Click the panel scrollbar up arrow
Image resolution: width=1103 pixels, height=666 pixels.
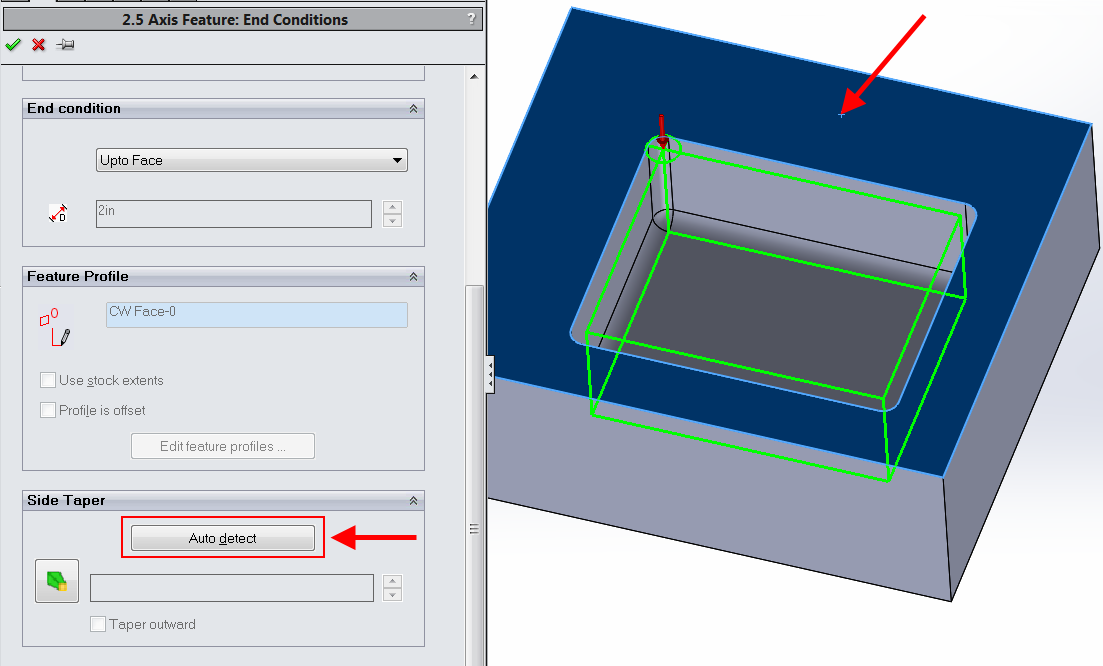tap(474, 76)
